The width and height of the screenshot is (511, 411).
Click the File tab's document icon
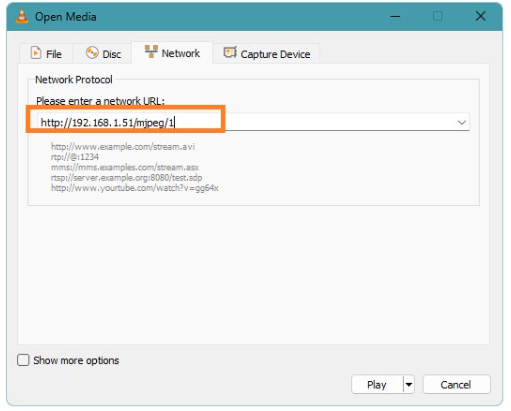[36, 53]
